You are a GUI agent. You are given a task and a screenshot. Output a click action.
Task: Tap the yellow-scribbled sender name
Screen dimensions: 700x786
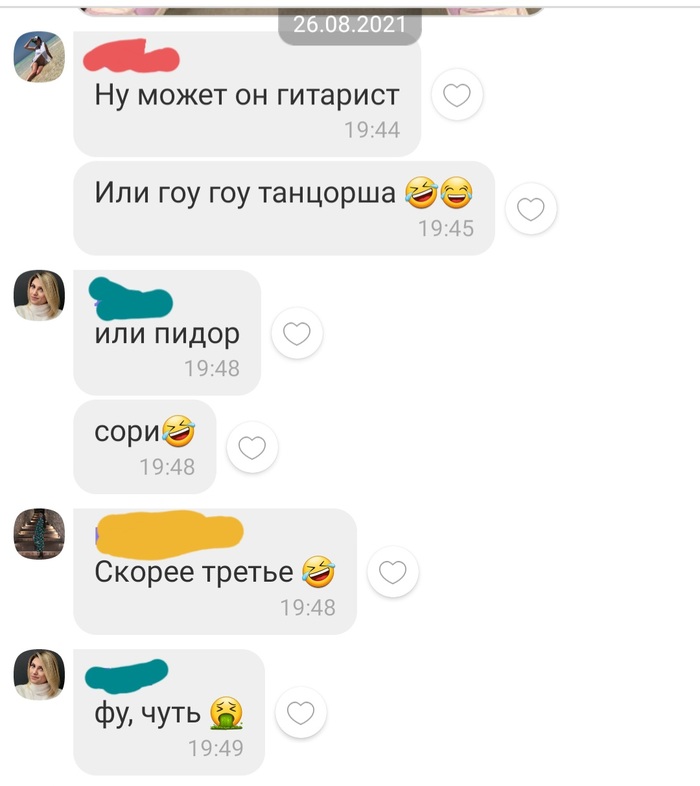click(x=169, y=535)
